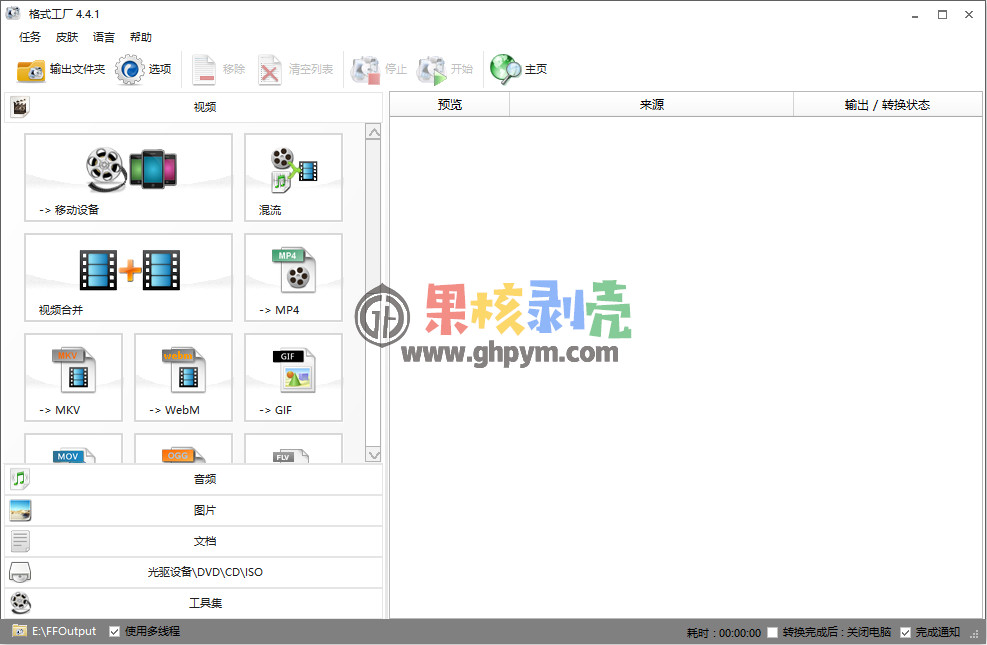
Task: Maximize the 格式工厂 window
Action: click(942, 14)
